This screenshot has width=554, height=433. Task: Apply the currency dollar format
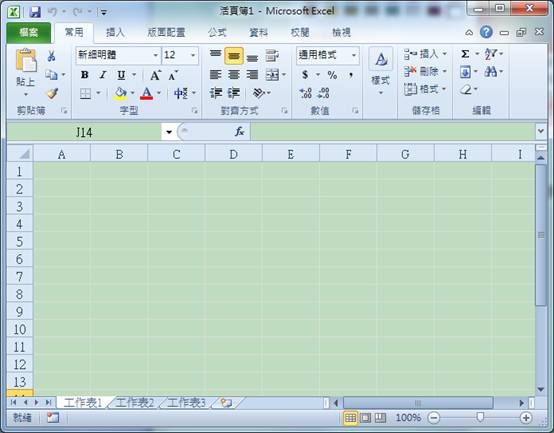tap(305, 75)
